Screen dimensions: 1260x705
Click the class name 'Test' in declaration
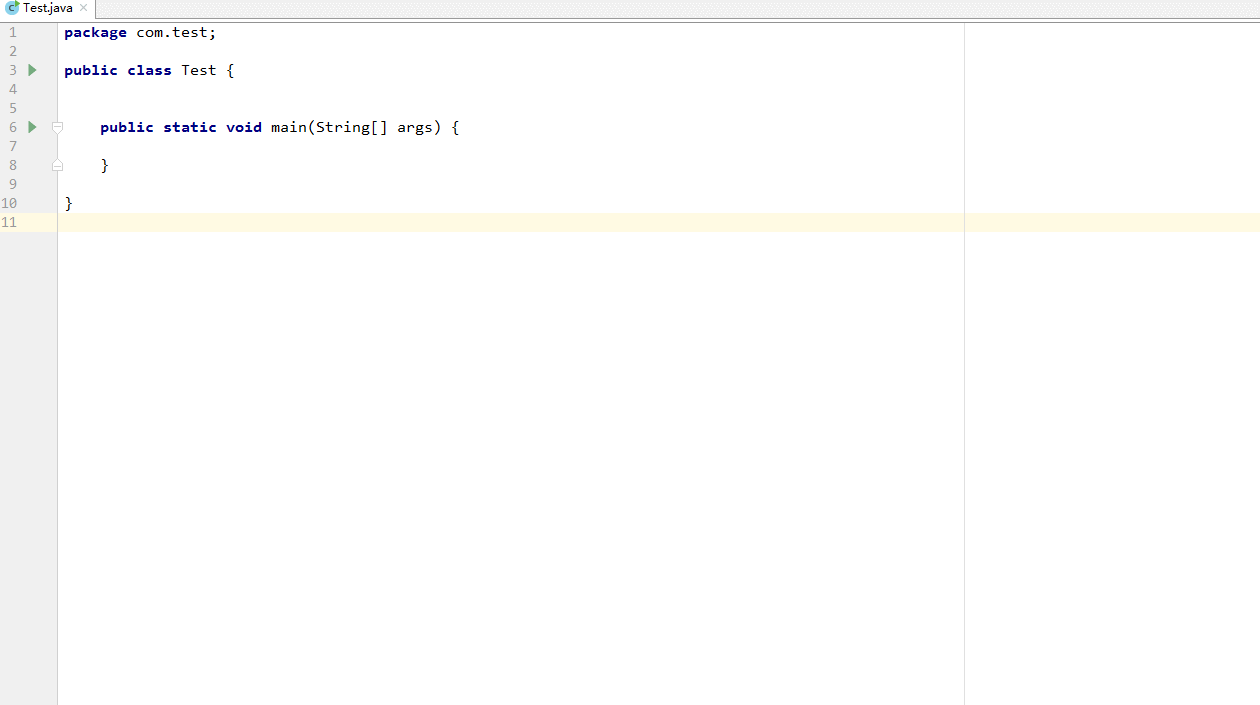[198, 70]
